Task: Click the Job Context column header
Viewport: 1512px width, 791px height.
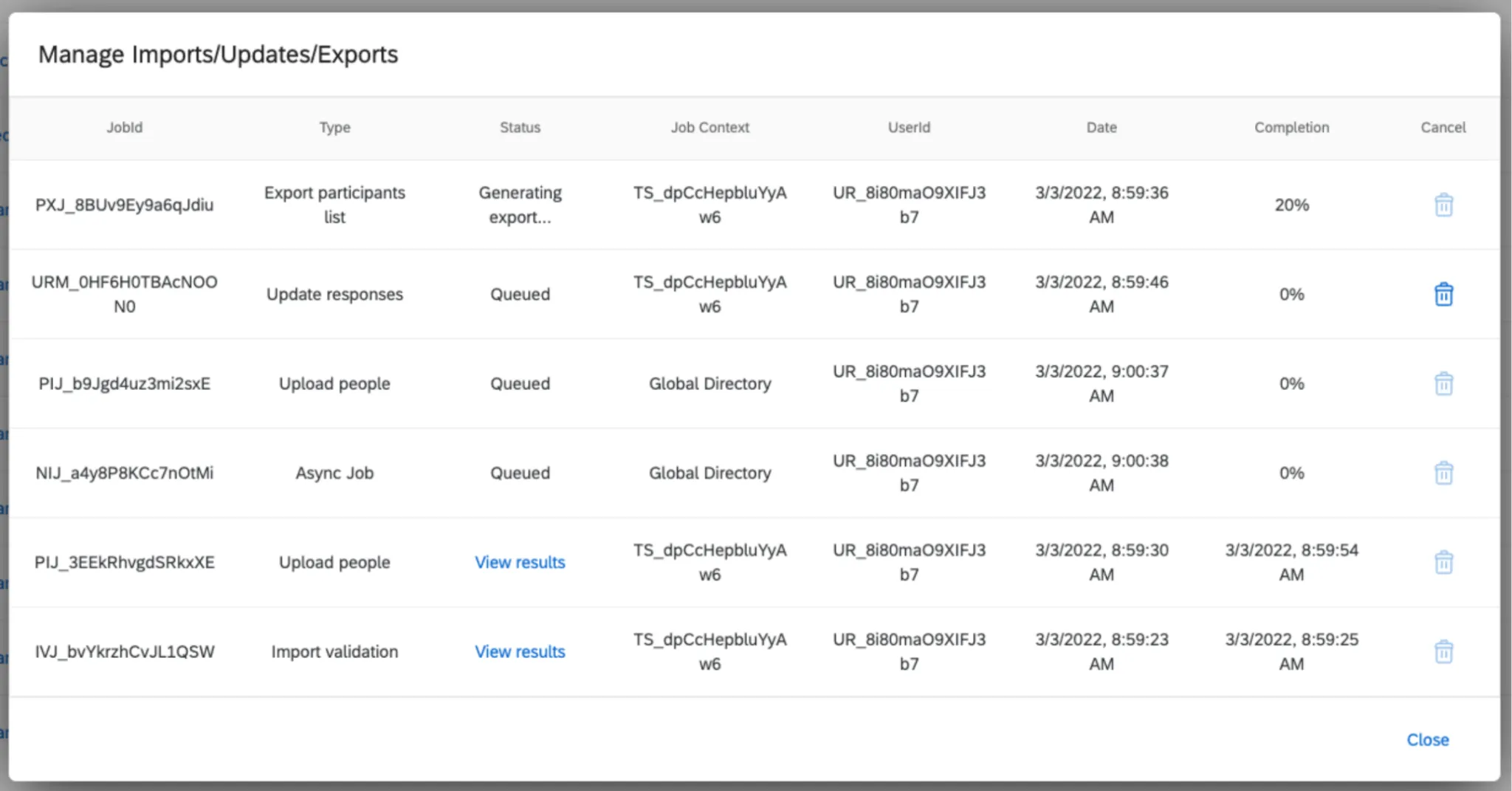Action: pos(709,127)
